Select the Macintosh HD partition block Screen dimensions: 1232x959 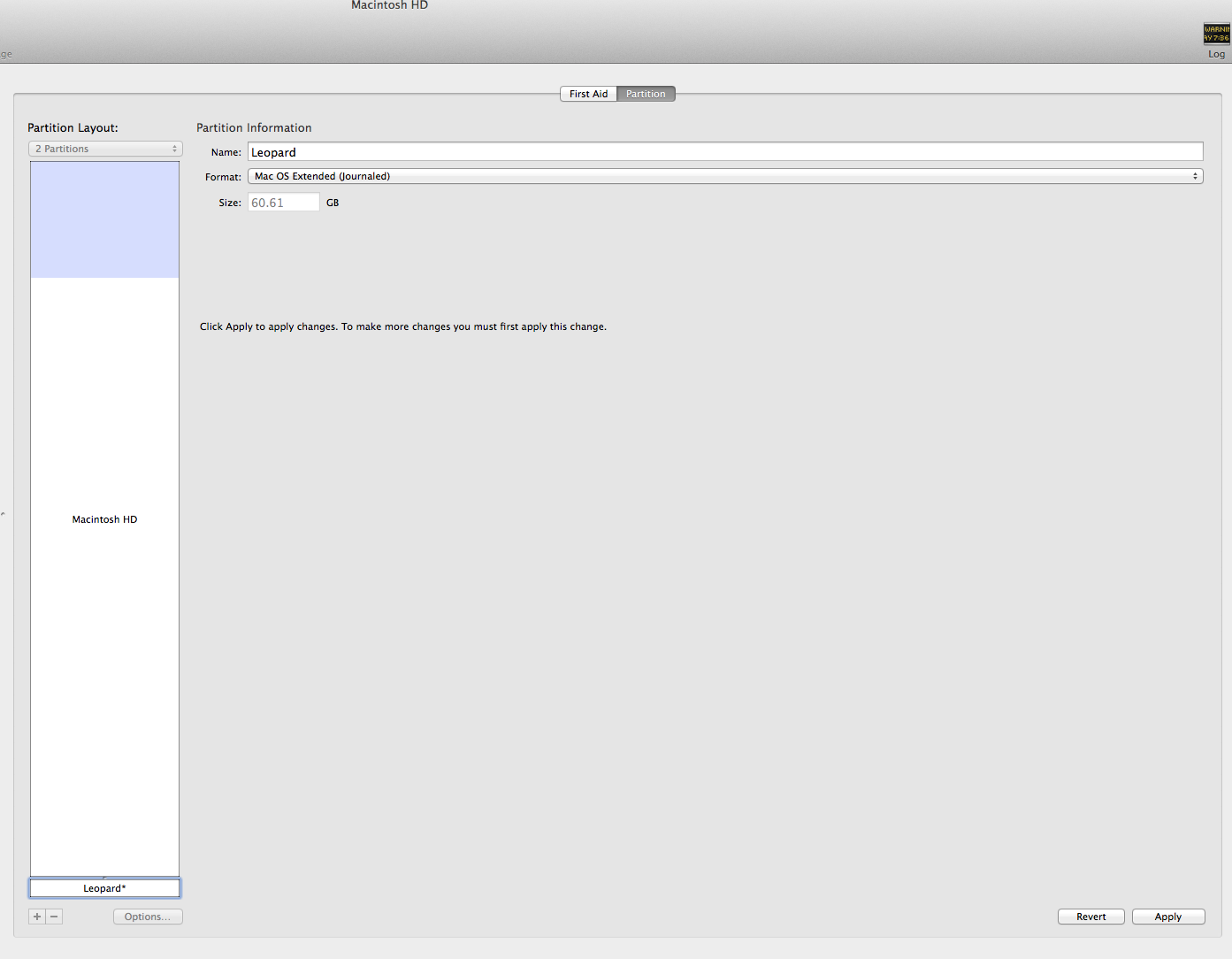(104, 519)
